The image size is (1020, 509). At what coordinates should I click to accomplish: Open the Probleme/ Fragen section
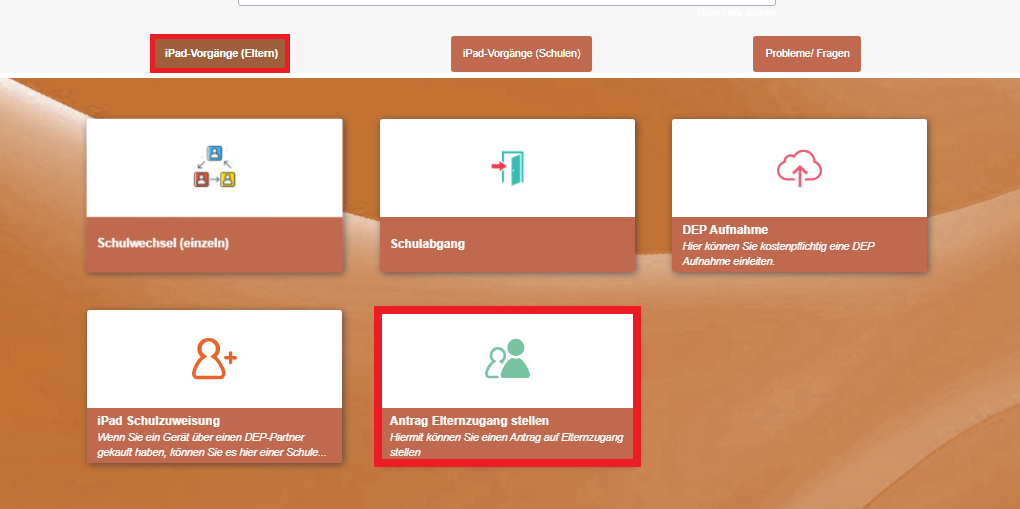click(x=806, y=54)
